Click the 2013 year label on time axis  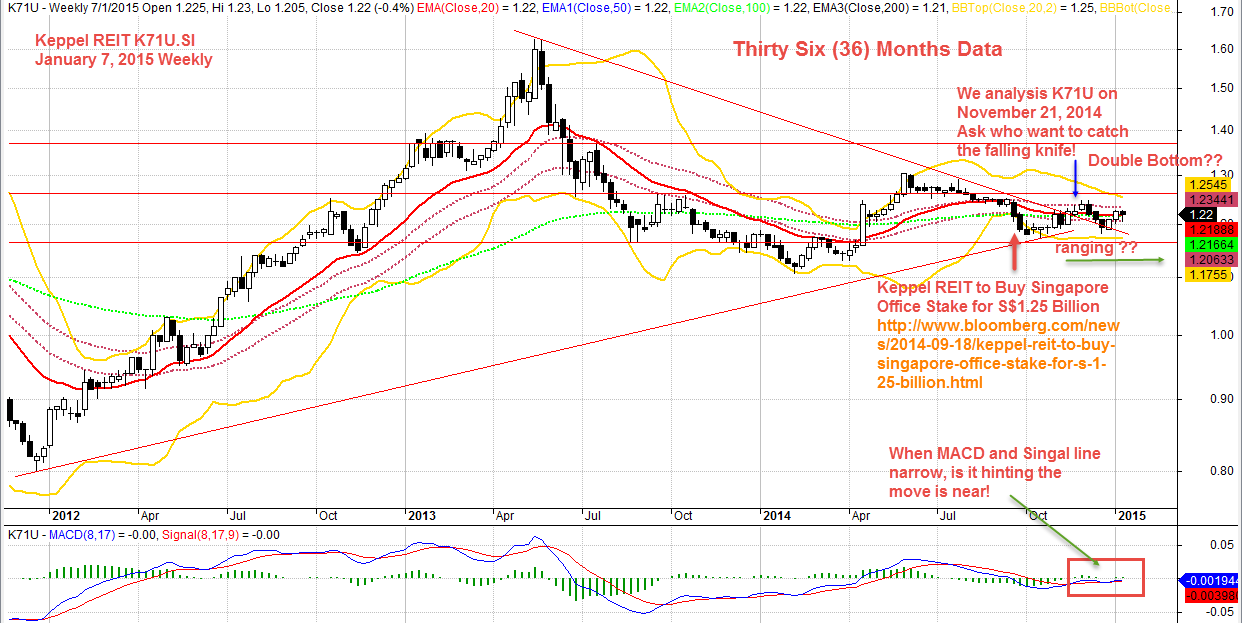coord(420,516)
